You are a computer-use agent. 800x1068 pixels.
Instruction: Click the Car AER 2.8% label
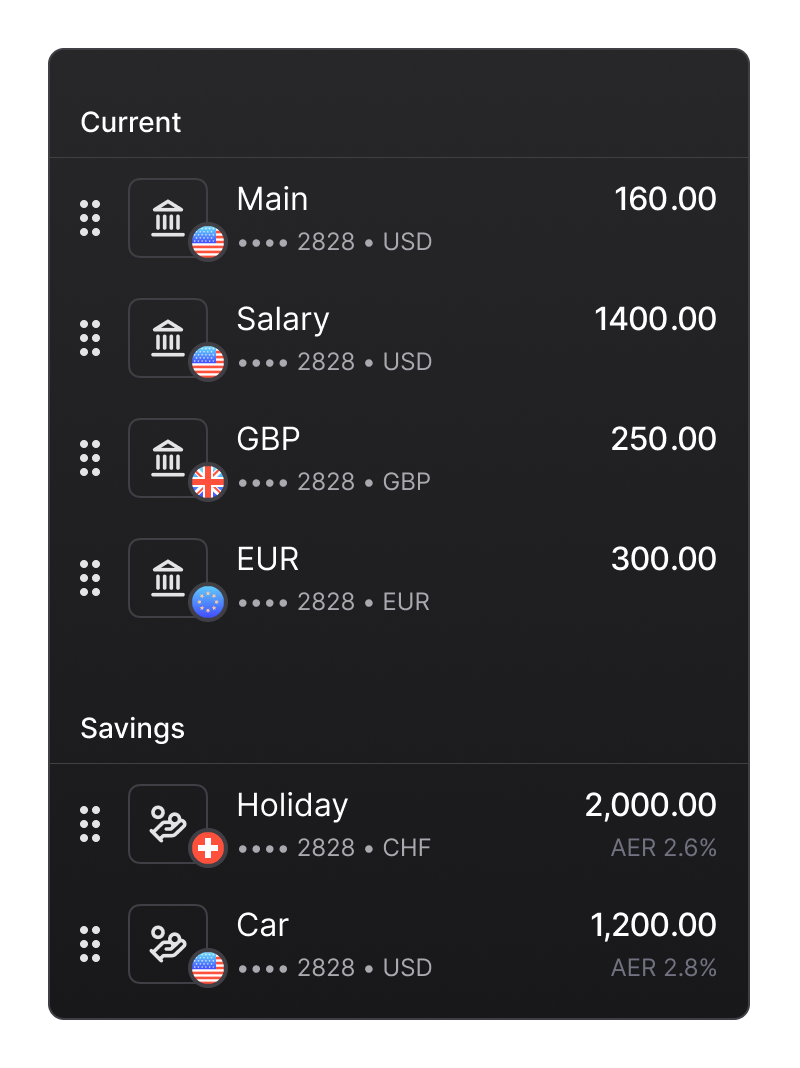[664, 968]
